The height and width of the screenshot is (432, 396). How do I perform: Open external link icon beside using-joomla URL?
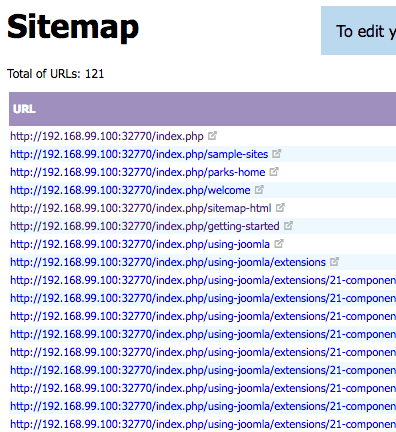pyautogui.click(x=278, y=244)
